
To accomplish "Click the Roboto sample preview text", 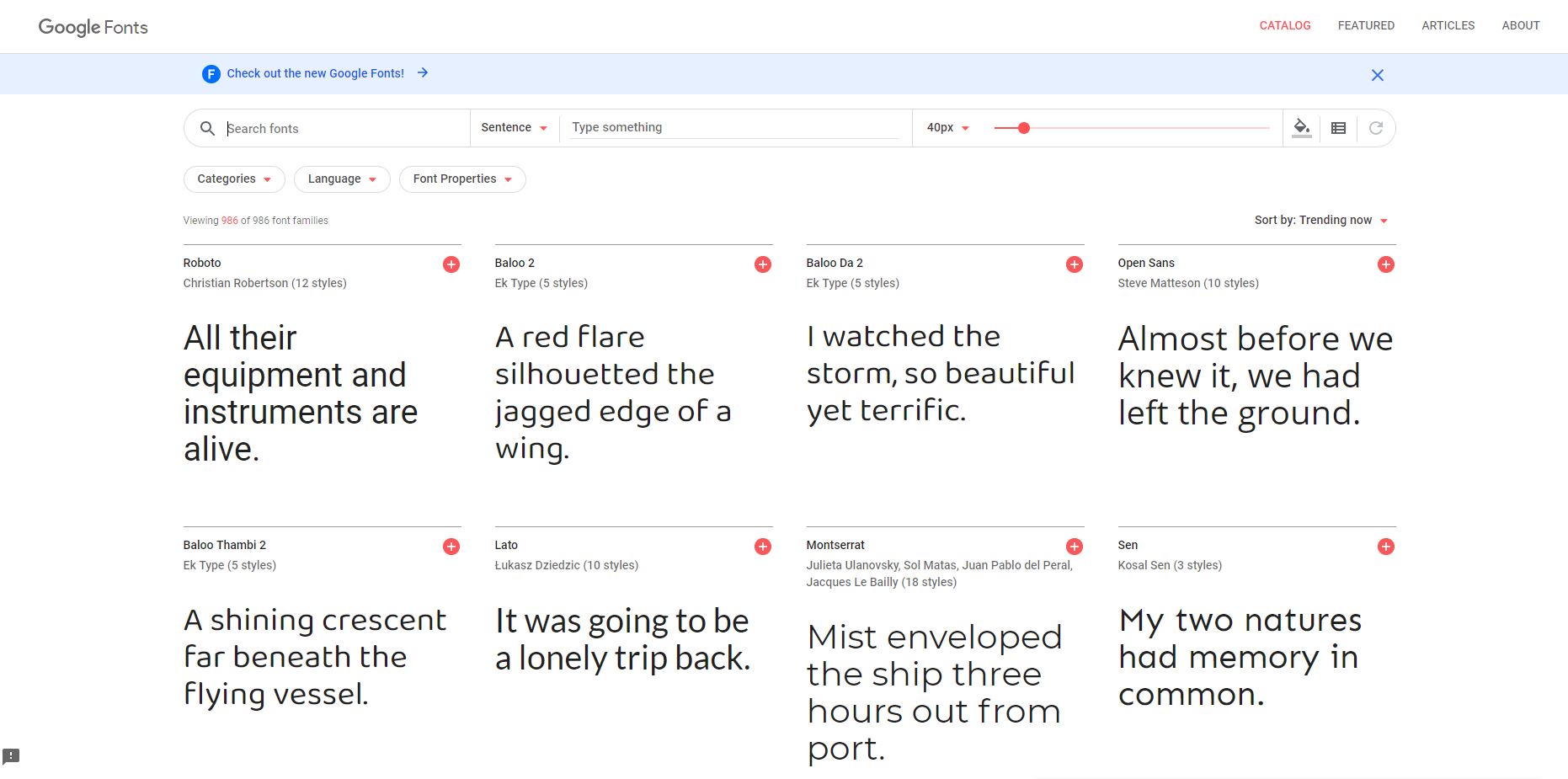I will point(301,393).
